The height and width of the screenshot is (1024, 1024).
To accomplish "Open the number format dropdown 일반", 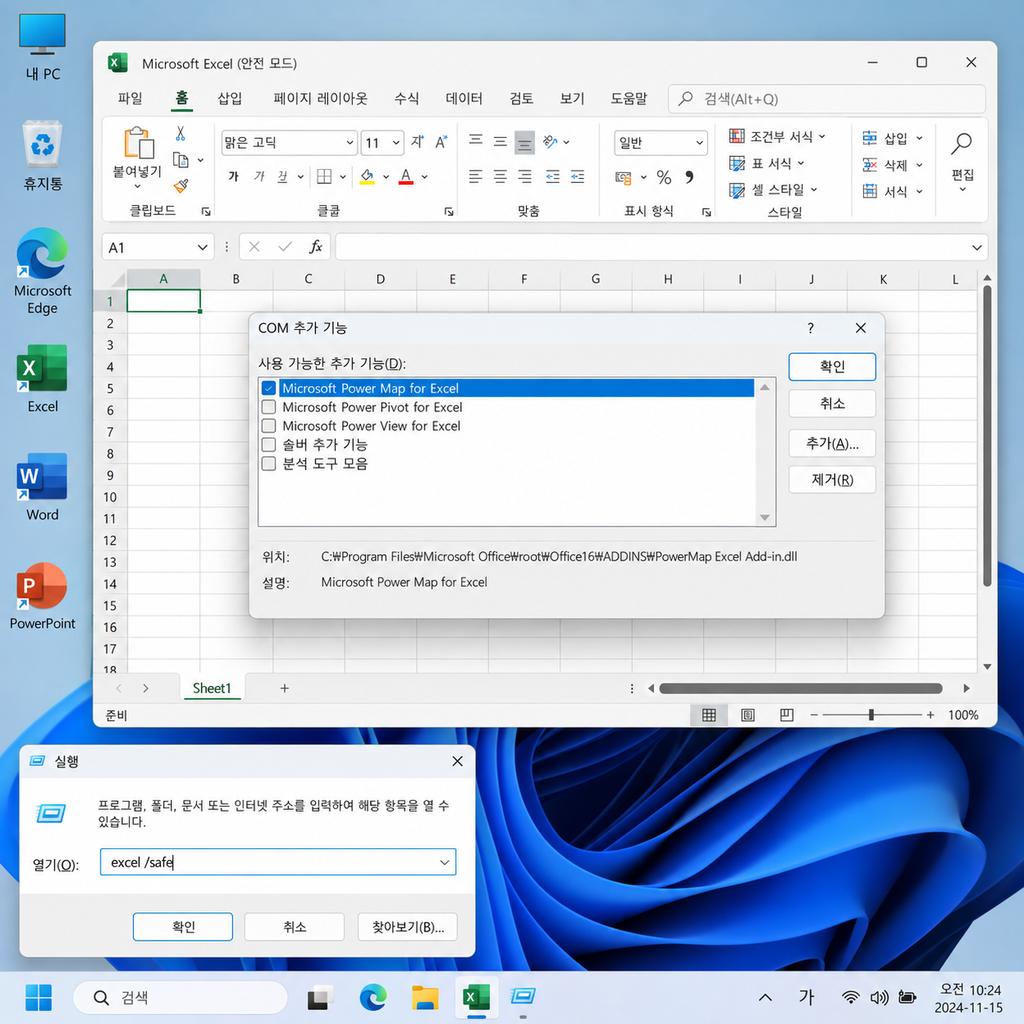I will pos(699,142).
